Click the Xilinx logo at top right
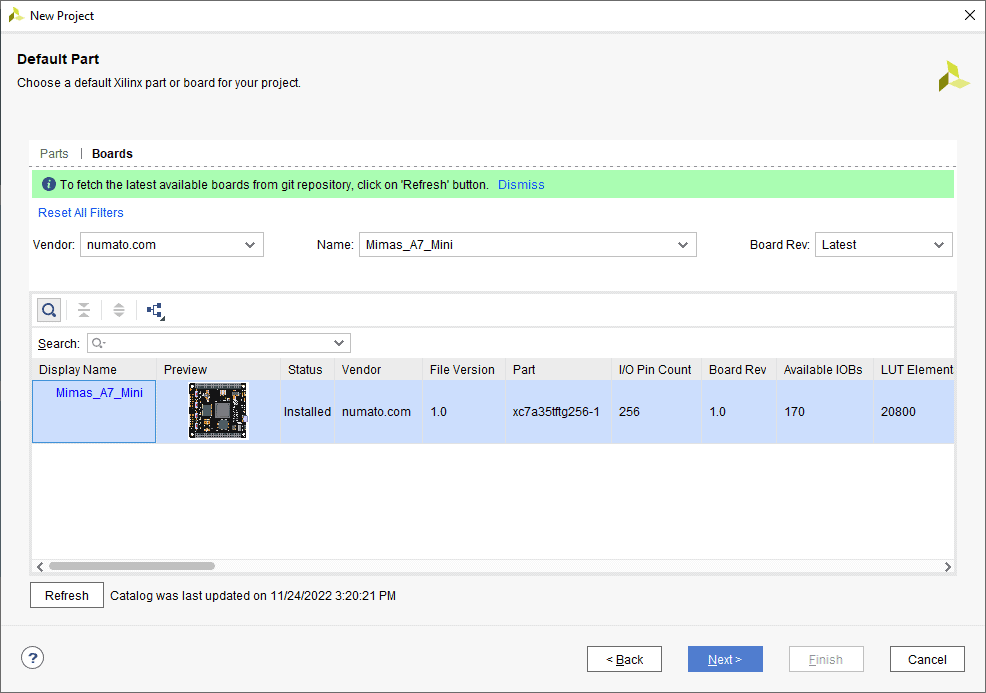 [953, 77]
